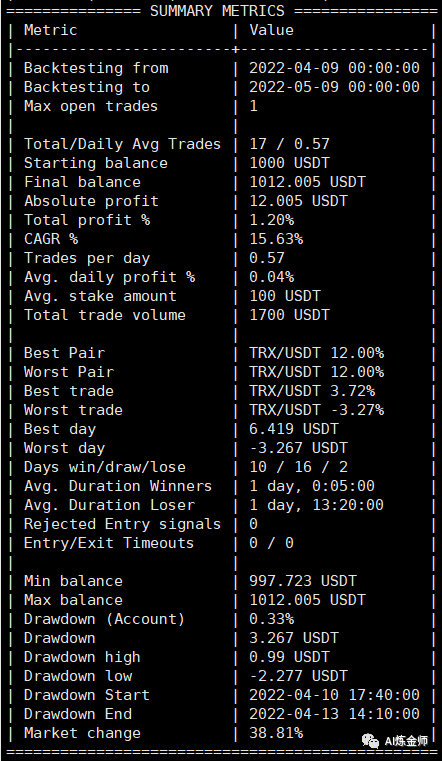The image size is (442, 761).
Task: Click the Drawdown End timestamp
Action: [x=334, y=714]
